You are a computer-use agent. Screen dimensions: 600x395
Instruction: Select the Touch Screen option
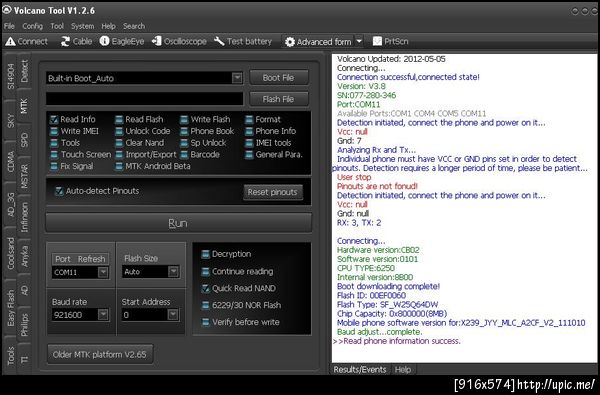[81, 154]
